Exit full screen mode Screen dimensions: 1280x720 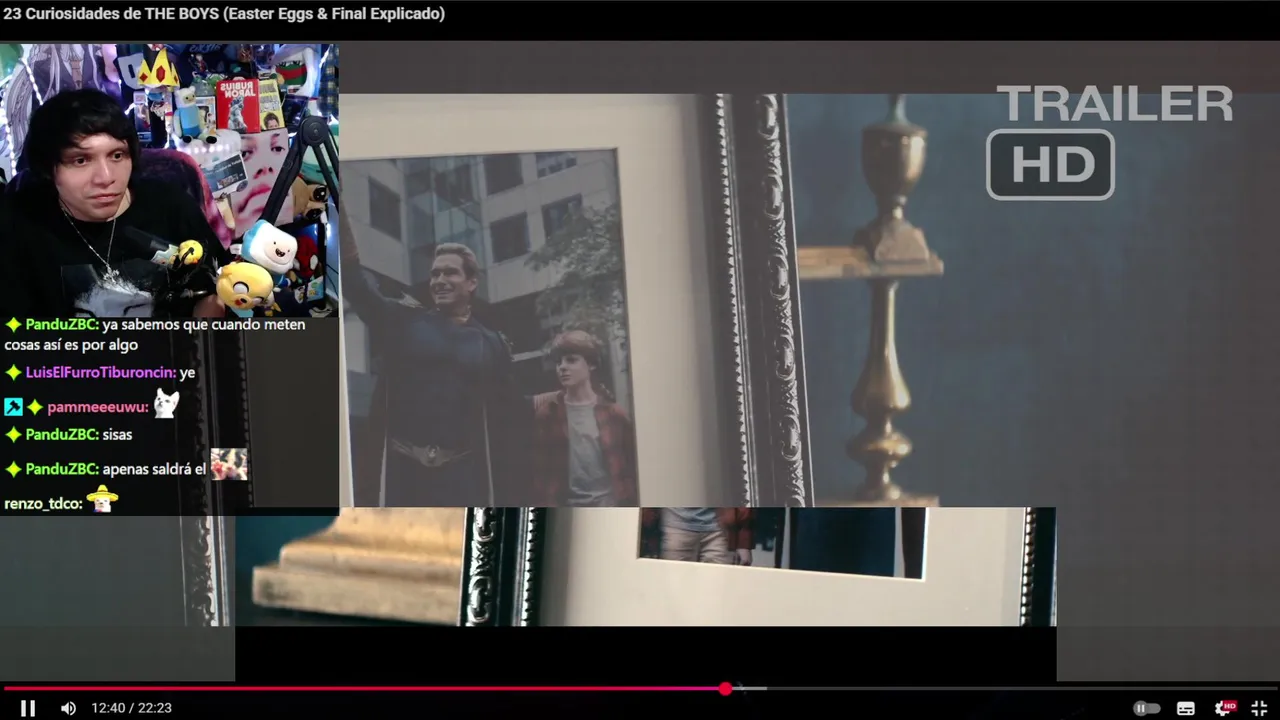(1259, 708)
